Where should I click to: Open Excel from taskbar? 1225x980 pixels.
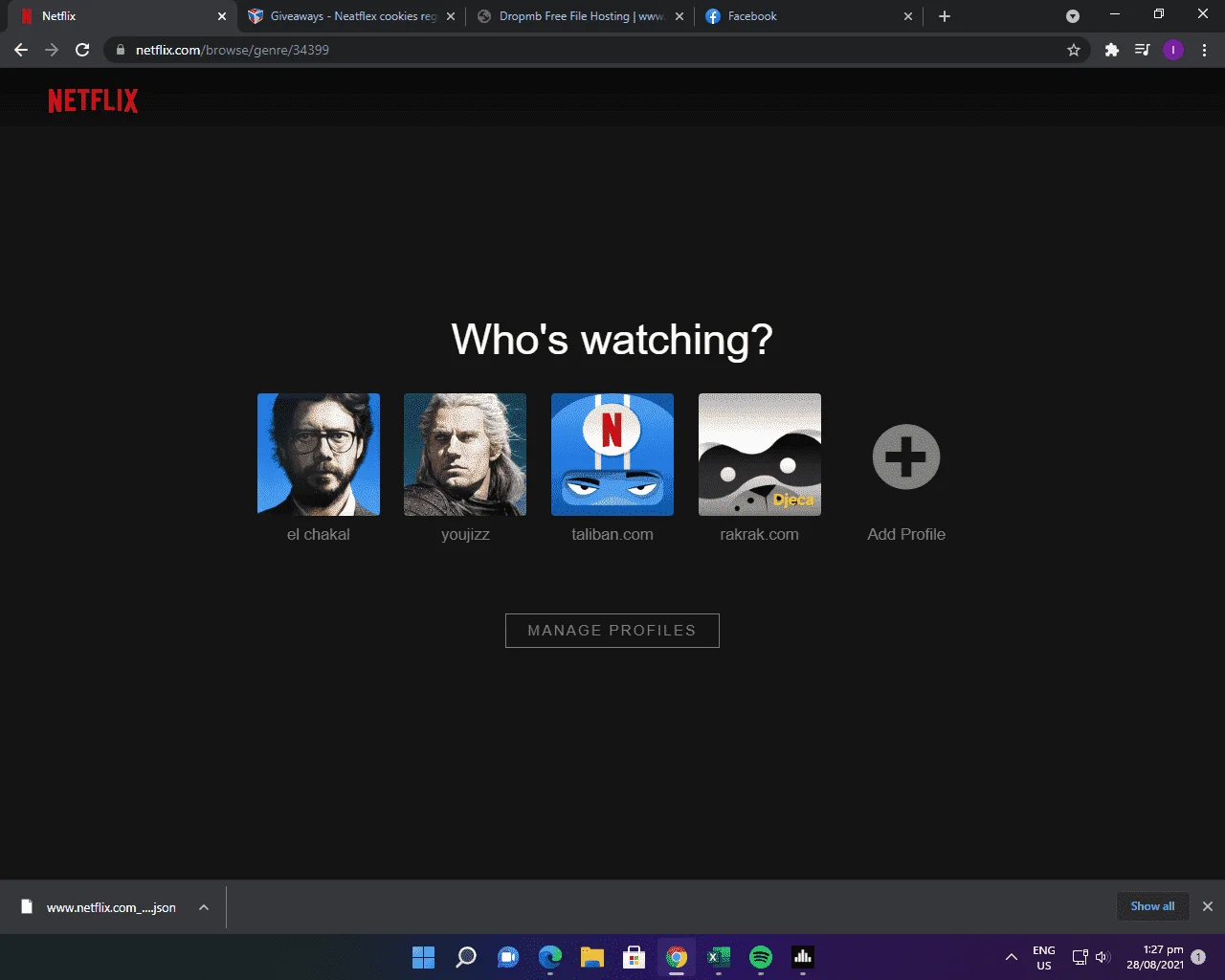(x=719, y=957)
